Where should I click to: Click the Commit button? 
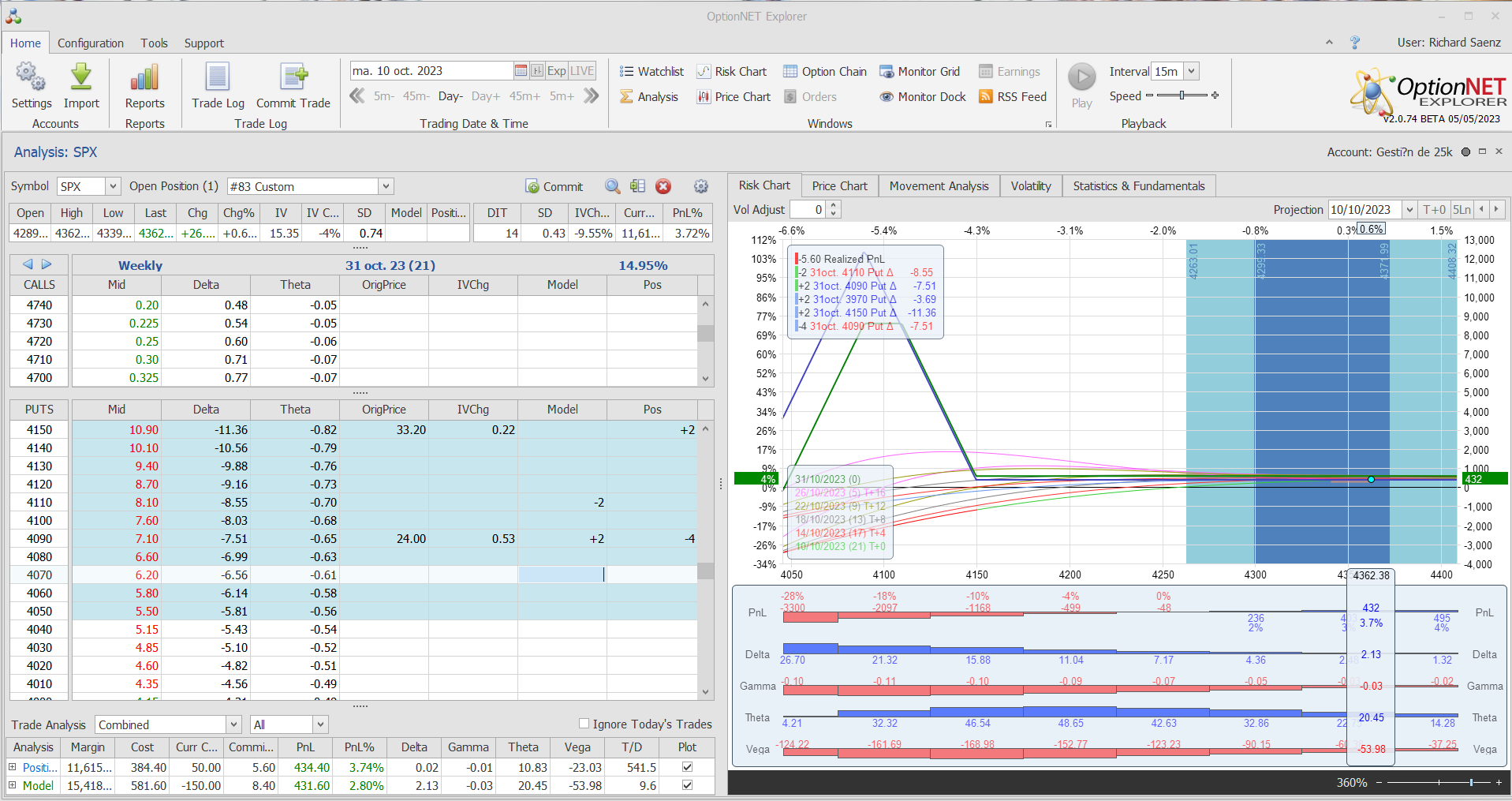tap(554, 187)
